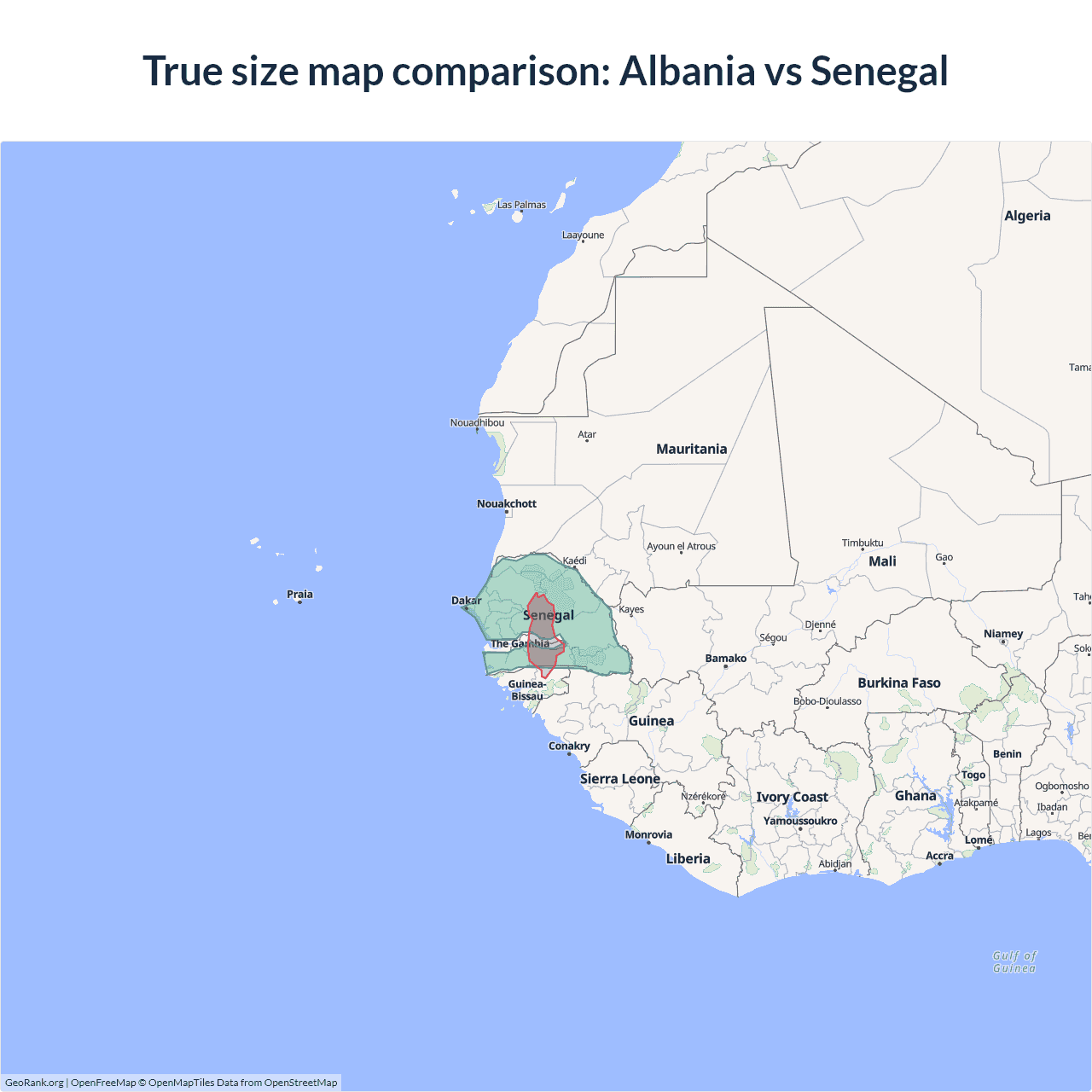Select the Burkina Faso label
The width and height of the screenshot is (1092, 1092).
click(x=899, y=683)
